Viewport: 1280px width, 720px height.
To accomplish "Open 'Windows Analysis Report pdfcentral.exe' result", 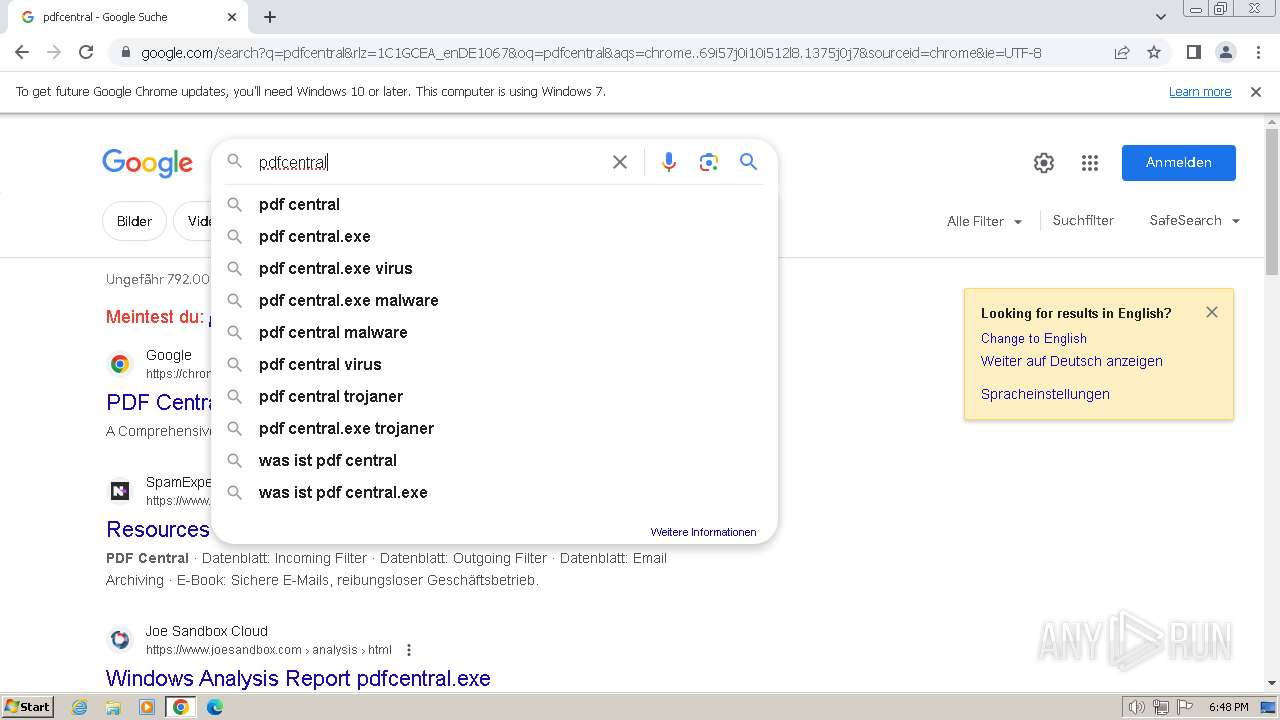I will coord(298,678).
